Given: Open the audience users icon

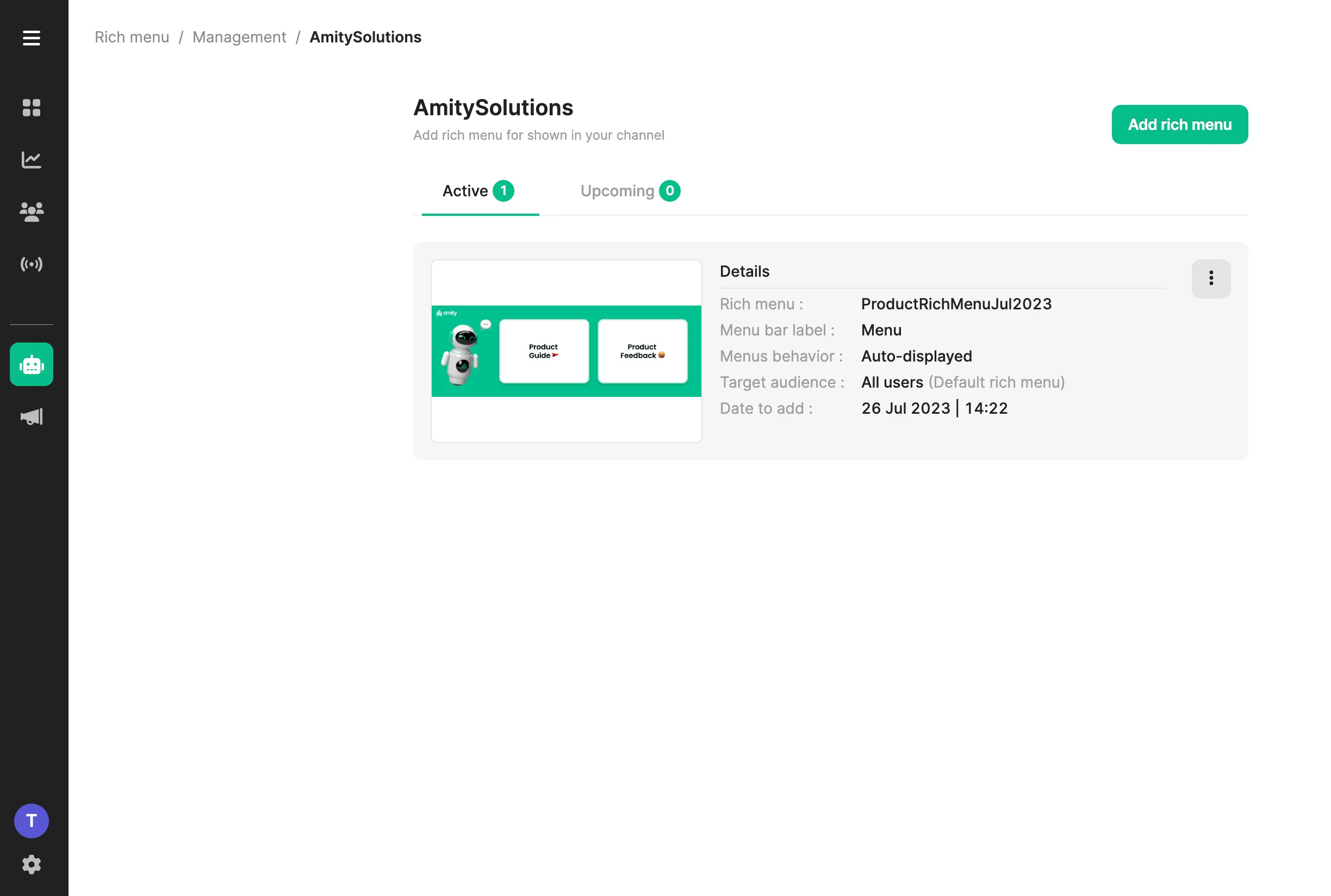Looking at the screenshot, I should pos(32,212).
